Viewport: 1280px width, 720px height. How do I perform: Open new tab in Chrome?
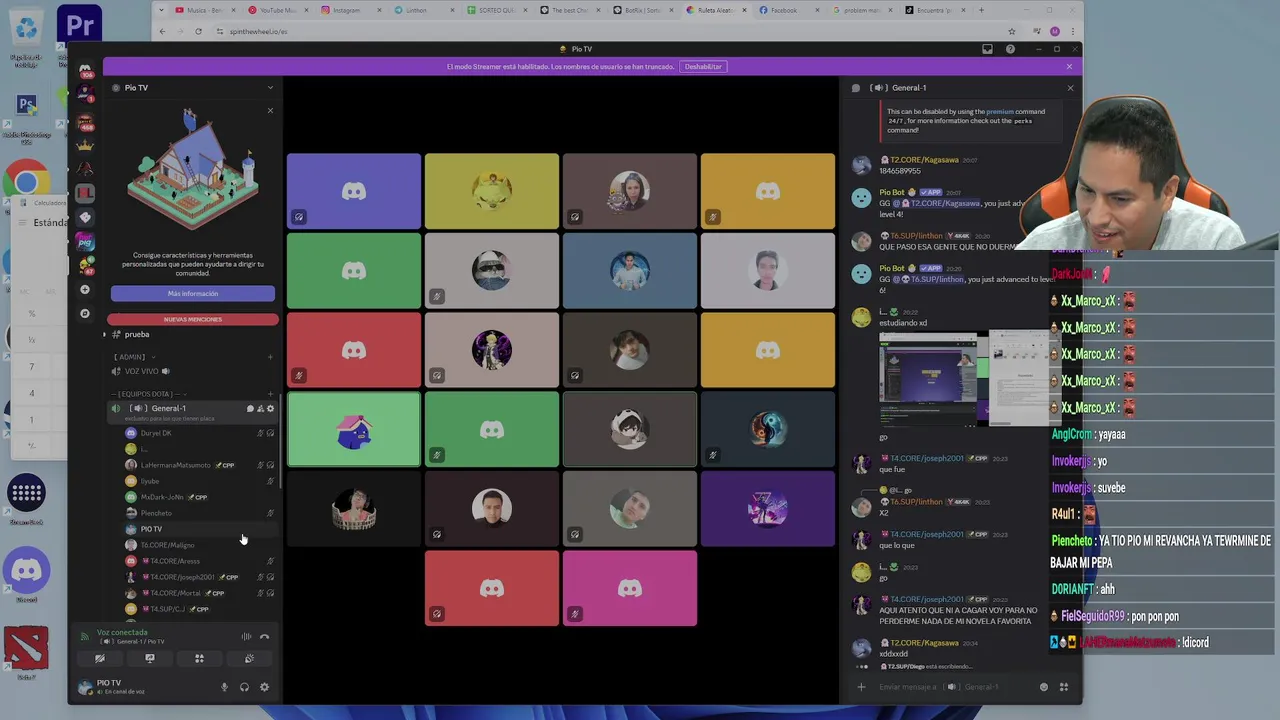coord(982,10)
